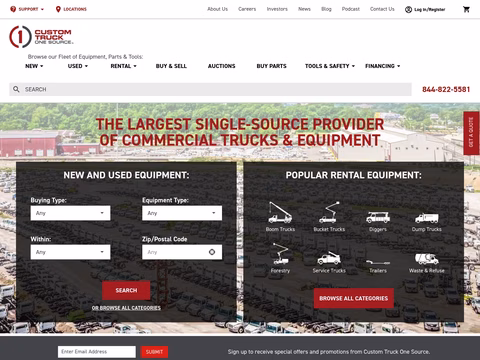The width and height of the screenshot is (480, 360).
Task: Open the Equipment Type dropdown
Action: point(182,213)
